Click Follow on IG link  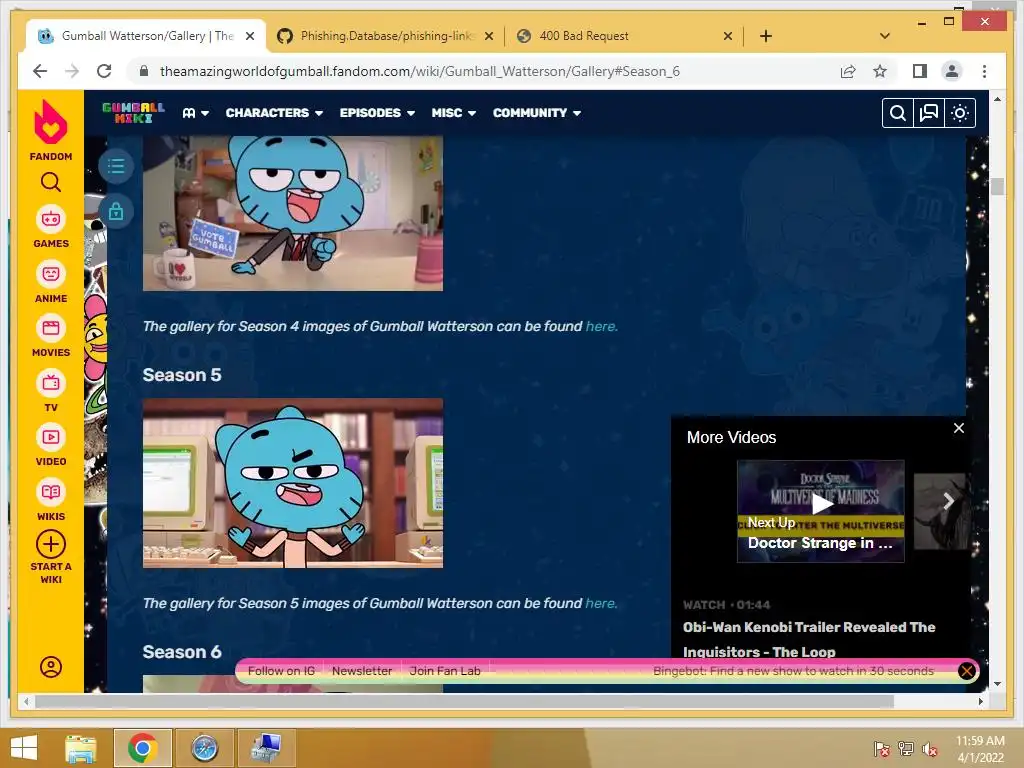click(x=281, y=671)
